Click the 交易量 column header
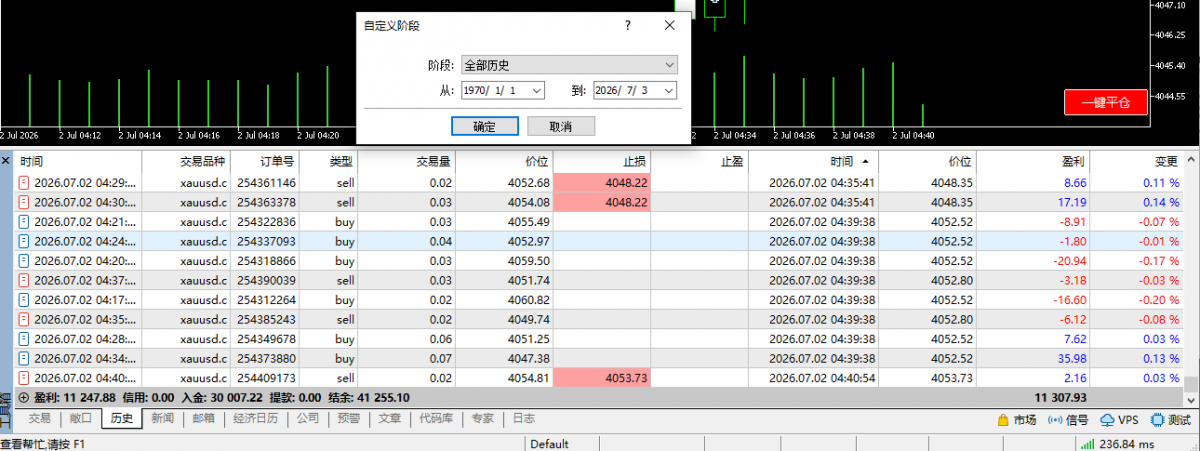The width and height of the screenshot is (1200, 451). [x=408, y=161]
